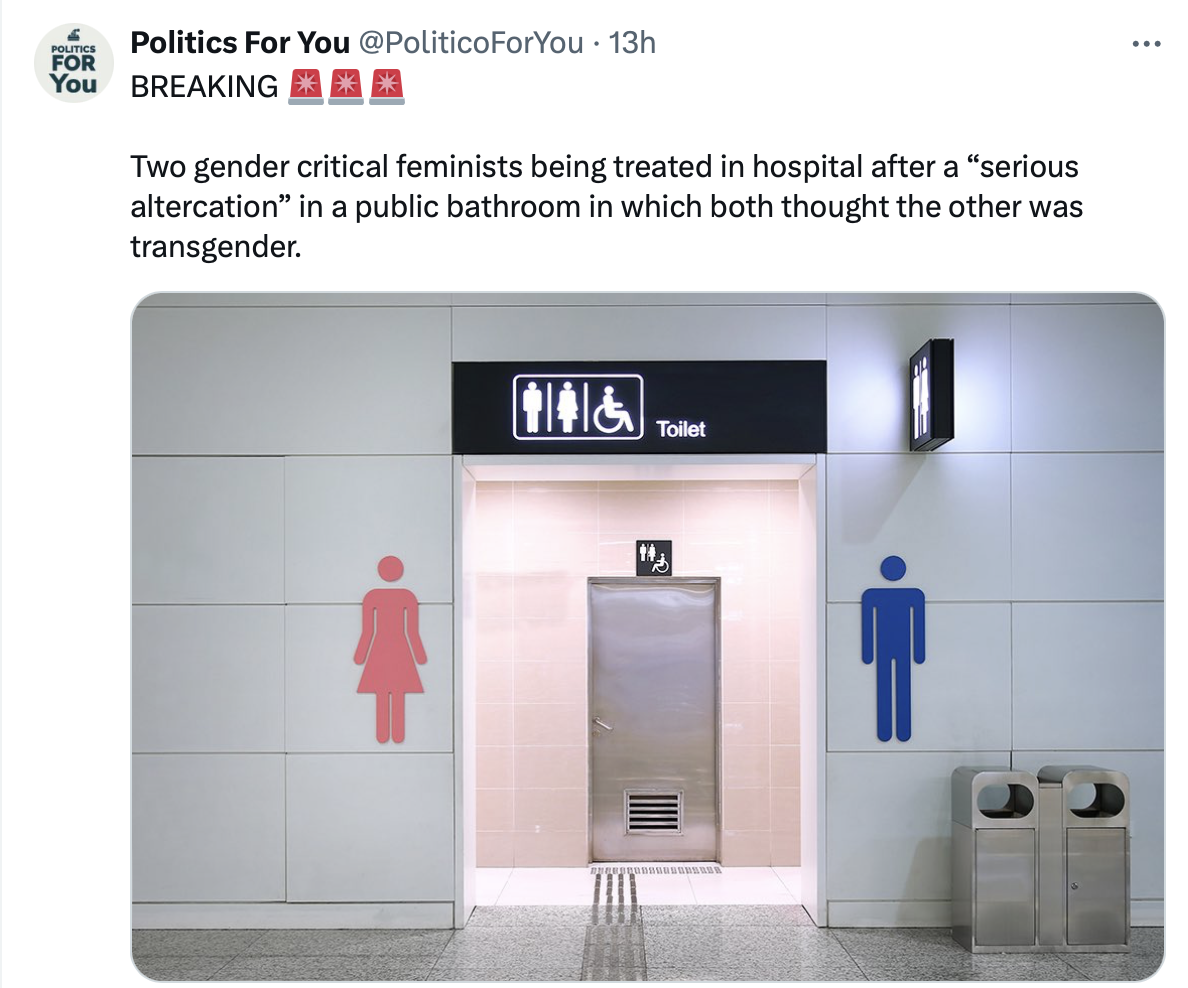The width and height of the screenshot is (1188, 988).
Task: Open the tweet's three-dot more menu
Action: click(x=1146, y=44)
